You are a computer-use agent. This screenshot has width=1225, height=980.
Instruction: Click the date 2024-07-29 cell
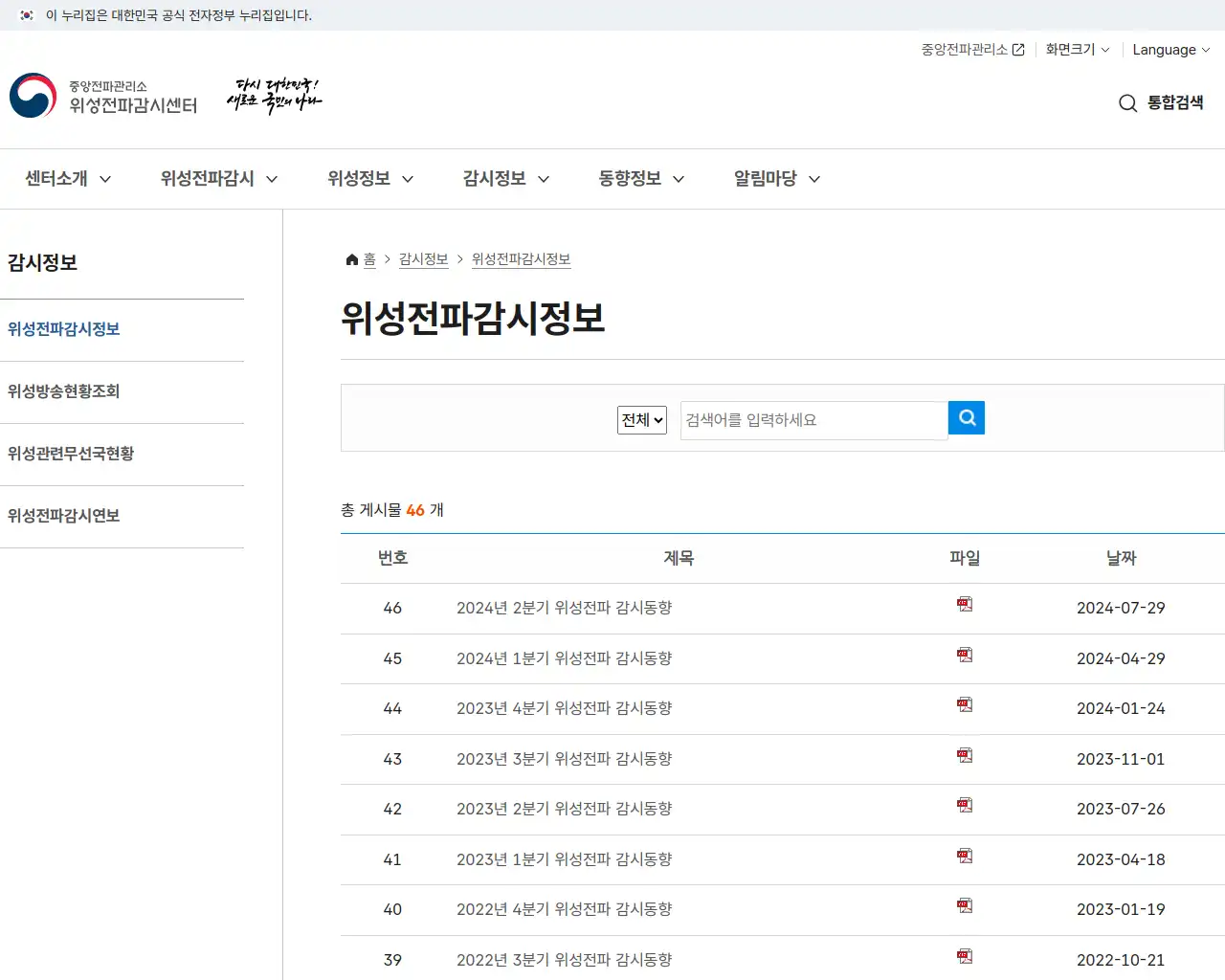pos(1121,608)
